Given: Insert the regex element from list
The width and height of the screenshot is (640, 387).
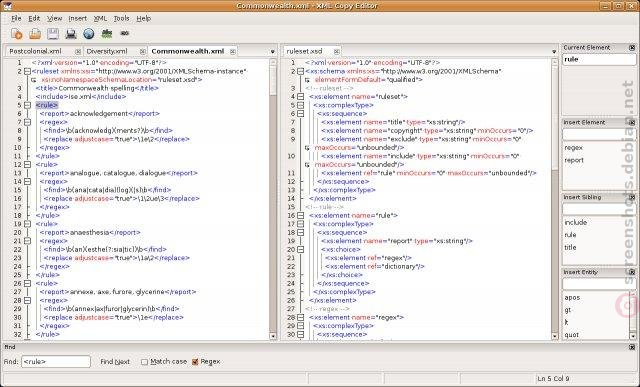Looking at the screenshot, I should (573, 148).
